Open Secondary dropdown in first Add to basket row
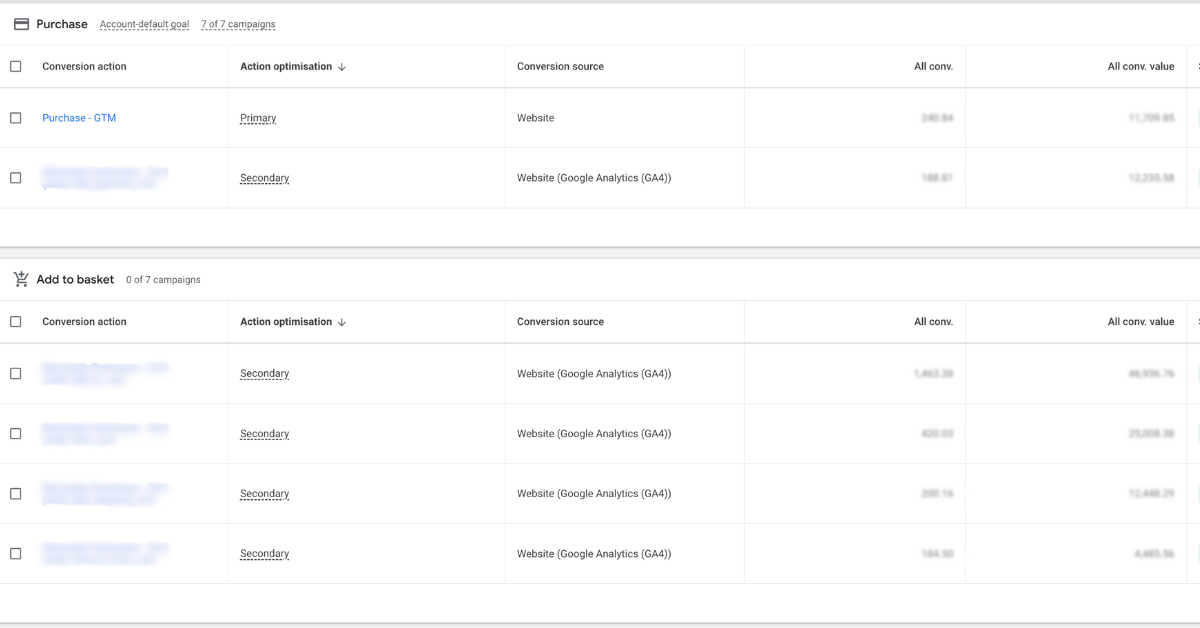This screenshot has height=628, width=1200. (264, 374)
